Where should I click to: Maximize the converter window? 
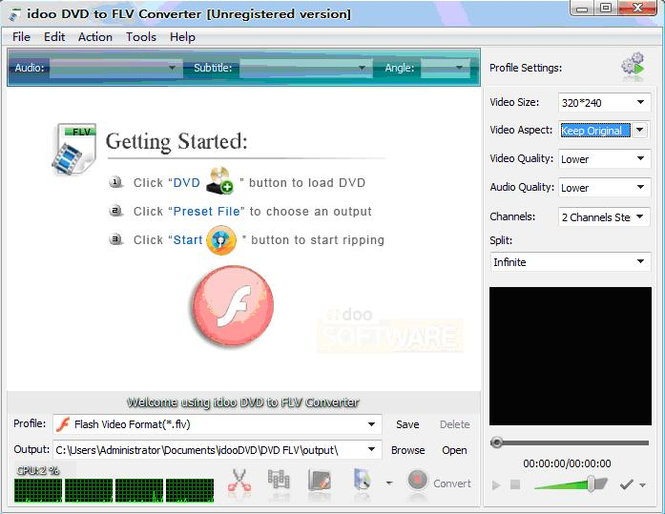click(606, 8)
